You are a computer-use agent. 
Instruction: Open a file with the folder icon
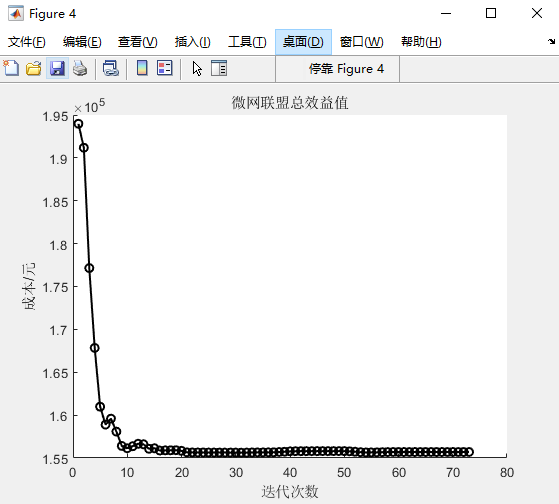point(34,68)
